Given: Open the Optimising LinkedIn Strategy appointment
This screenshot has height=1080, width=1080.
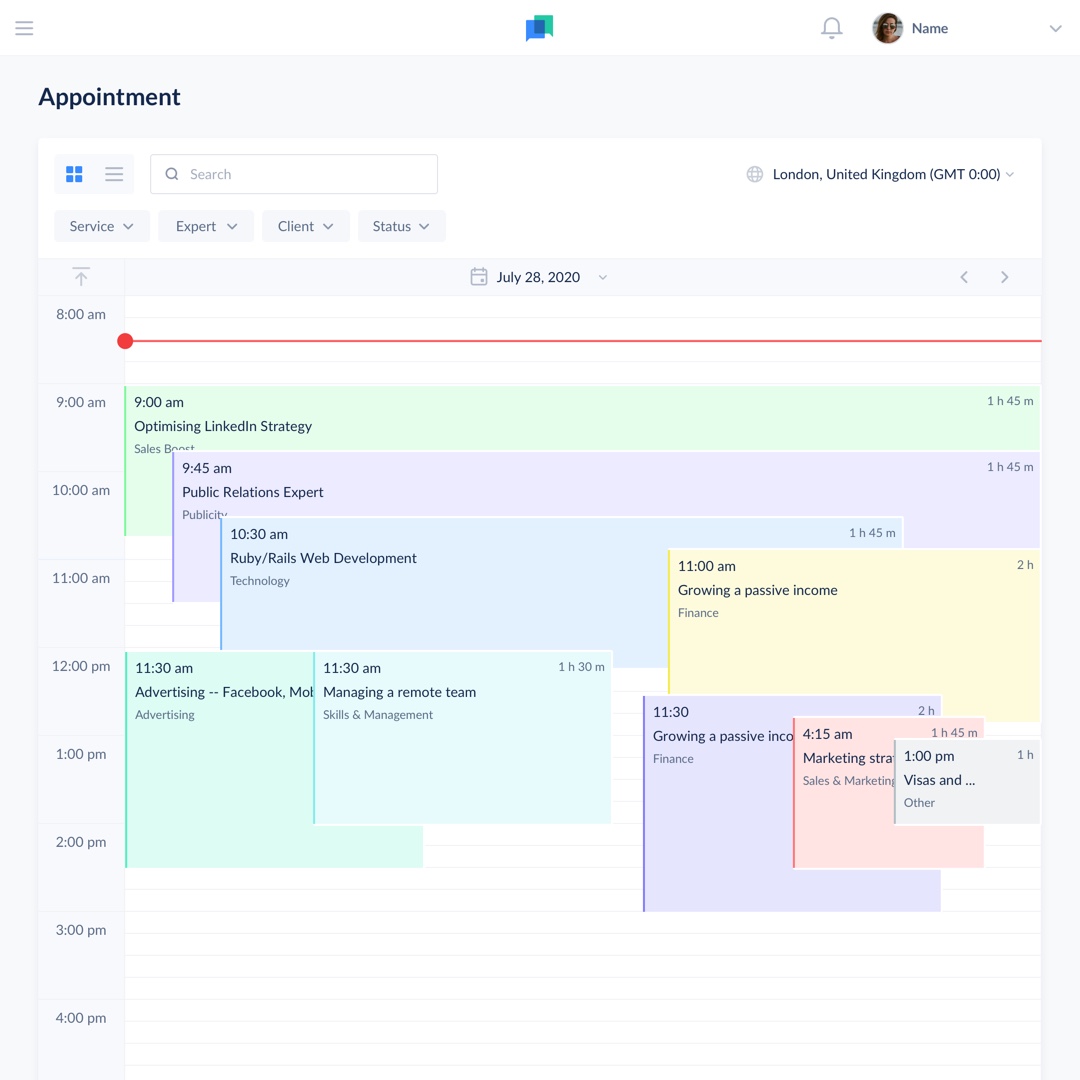Looking at the screenshot, I should coord(582,418).
